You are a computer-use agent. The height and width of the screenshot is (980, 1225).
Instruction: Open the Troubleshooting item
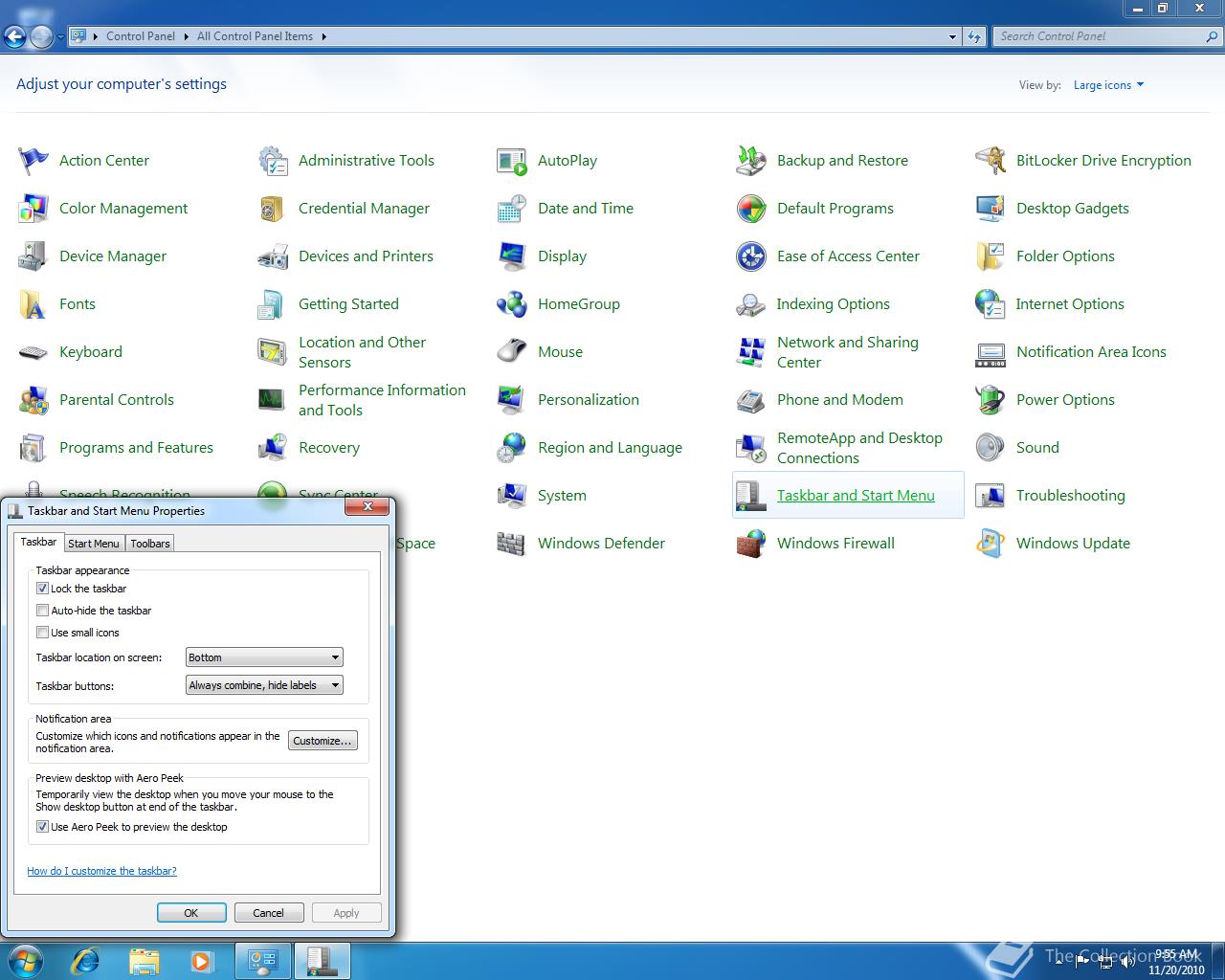click(x=1070, y=496)
